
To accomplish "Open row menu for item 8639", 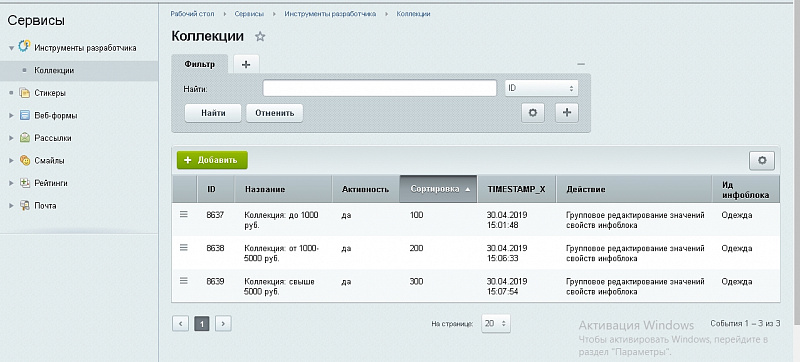I will click(184, 280).
